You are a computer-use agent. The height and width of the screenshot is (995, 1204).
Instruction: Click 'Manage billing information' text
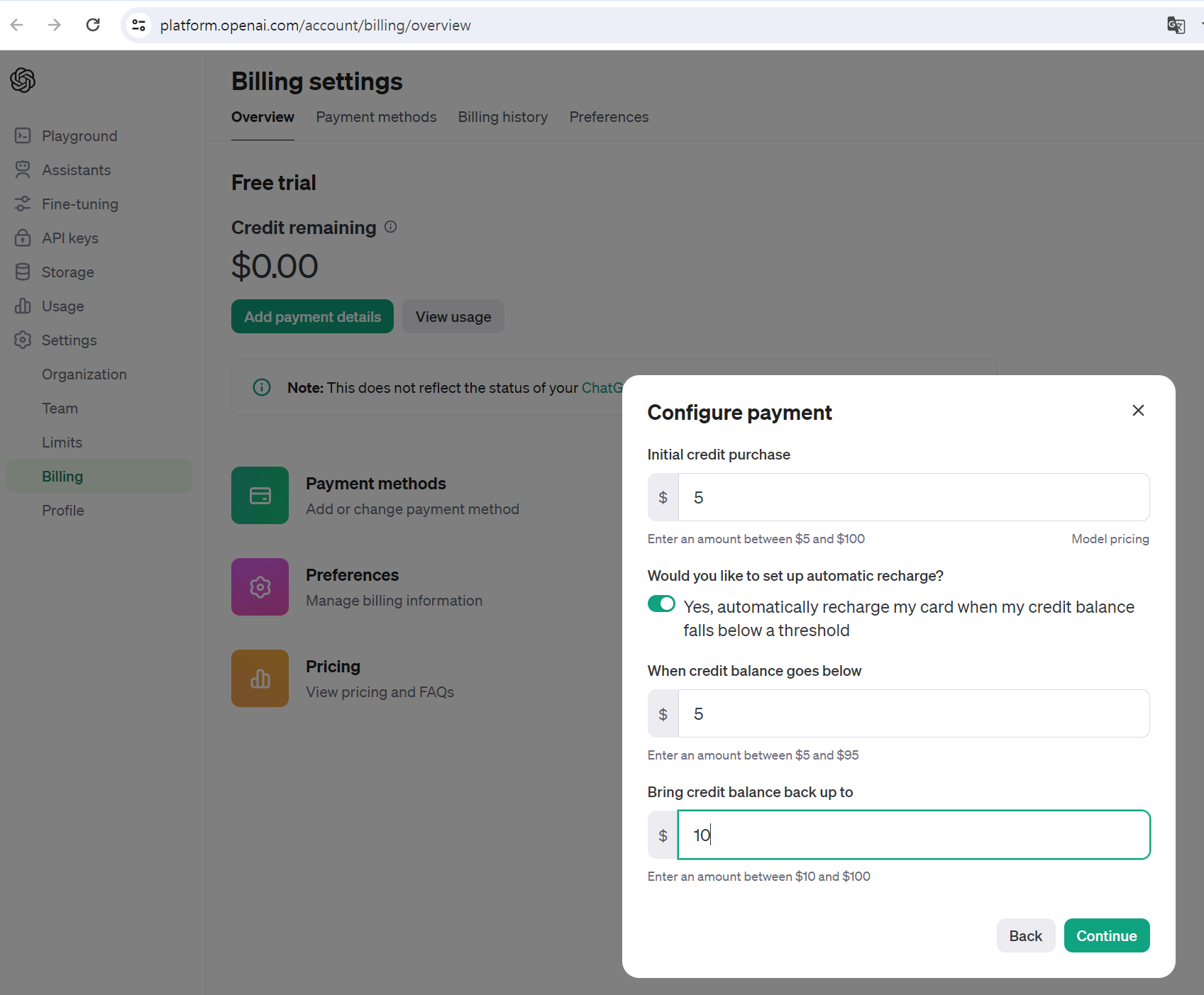click(394, 601)
